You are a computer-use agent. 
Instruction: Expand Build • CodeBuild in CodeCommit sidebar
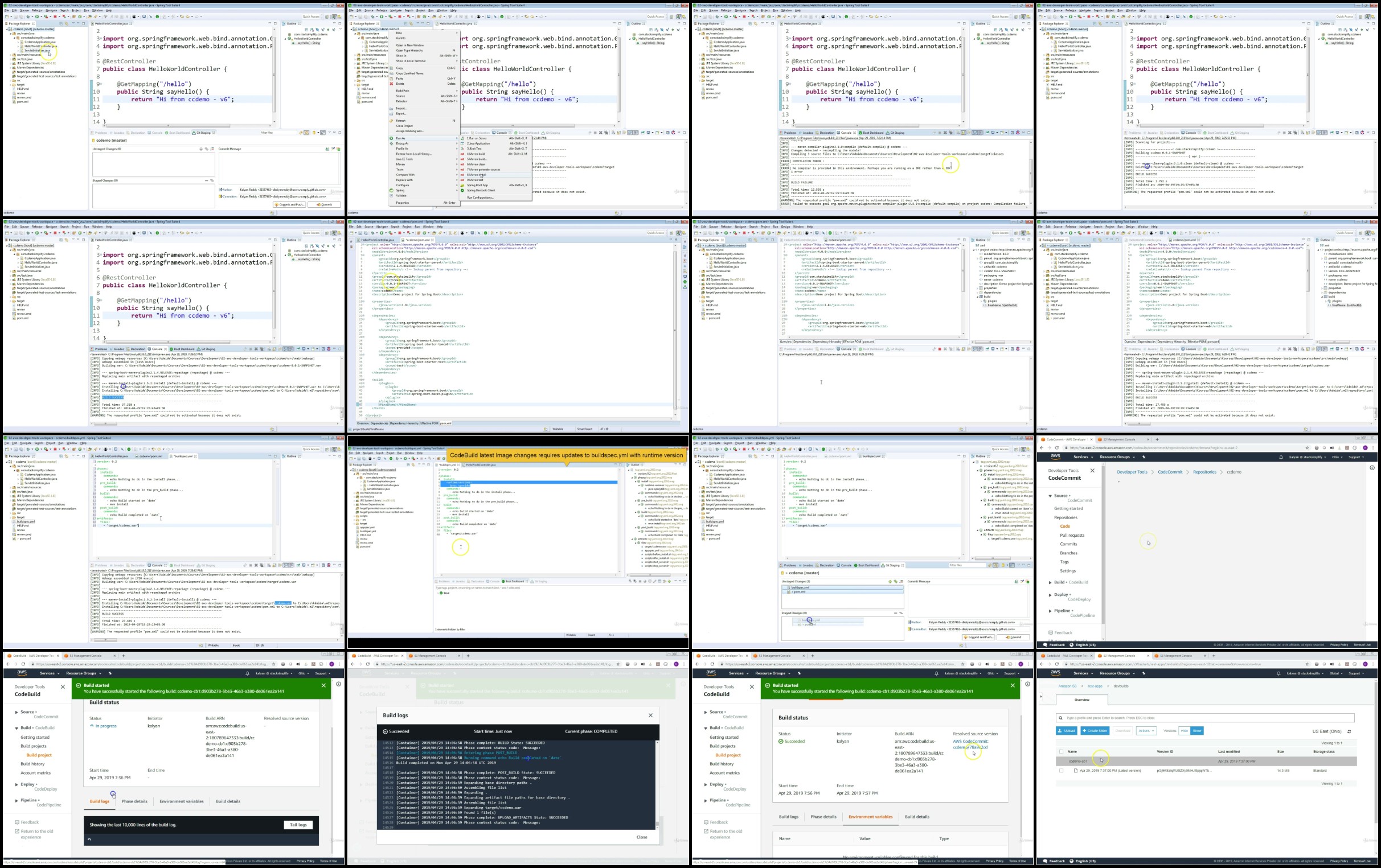(1050, 582)
